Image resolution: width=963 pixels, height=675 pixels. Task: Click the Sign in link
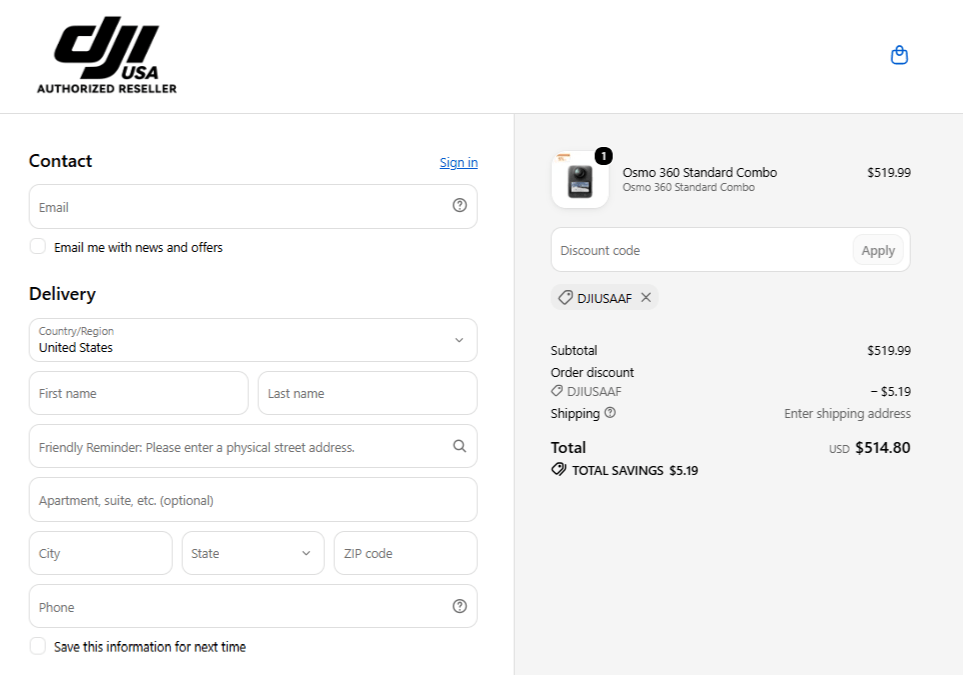(459, 162)
